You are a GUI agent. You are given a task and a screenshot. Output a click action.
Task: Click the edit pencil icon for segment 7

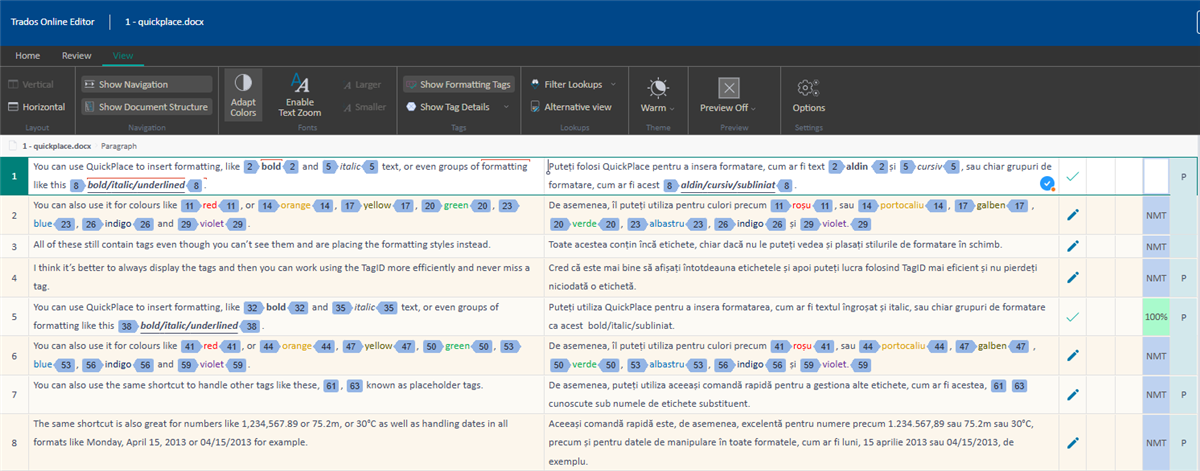(1072, 394)
